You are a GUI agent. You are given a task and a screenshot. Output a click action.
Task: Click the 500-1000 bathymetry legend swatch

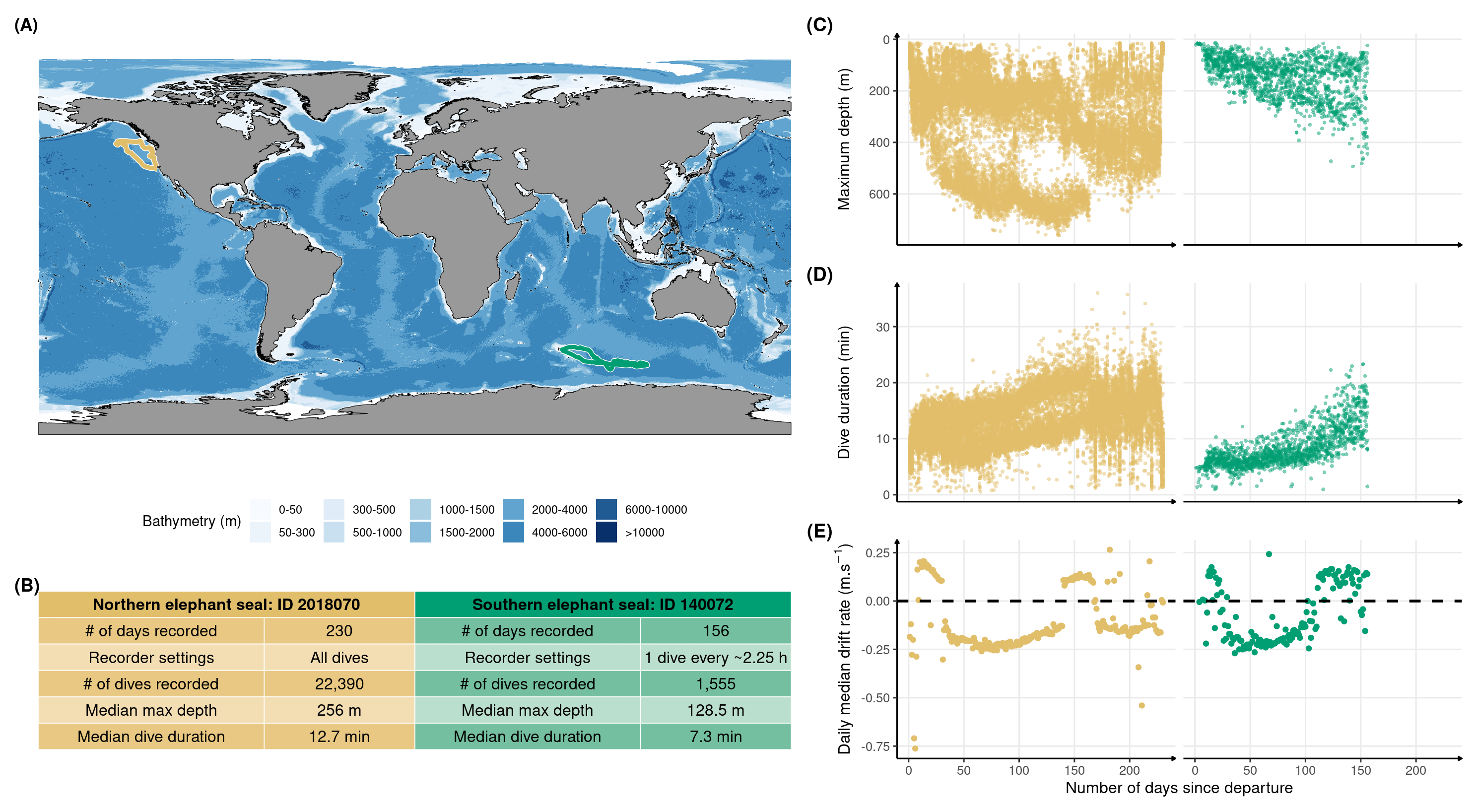[x=334, y=532]
